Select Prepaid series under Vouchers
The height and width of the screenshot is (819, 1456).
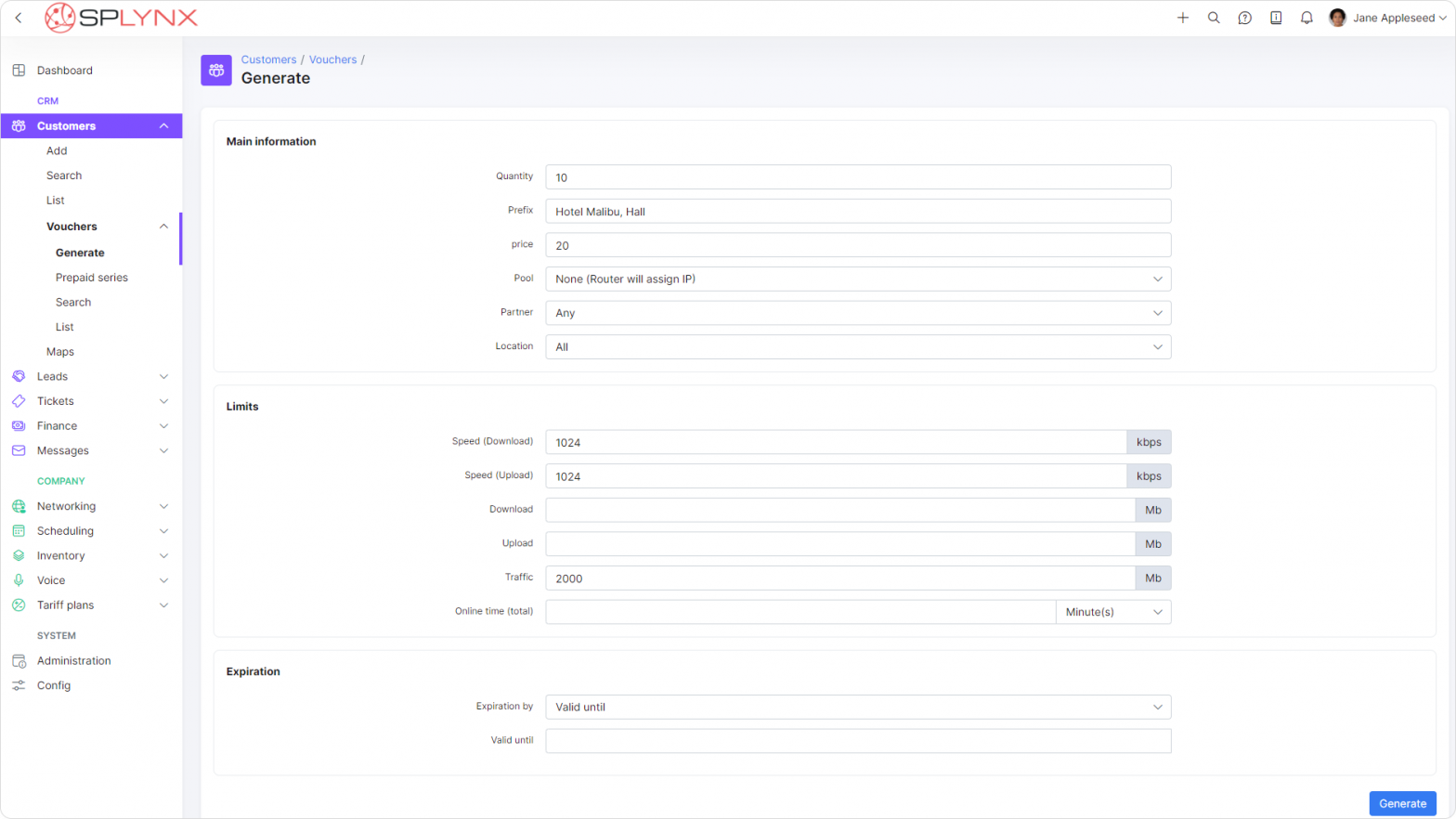pos(92,278)
